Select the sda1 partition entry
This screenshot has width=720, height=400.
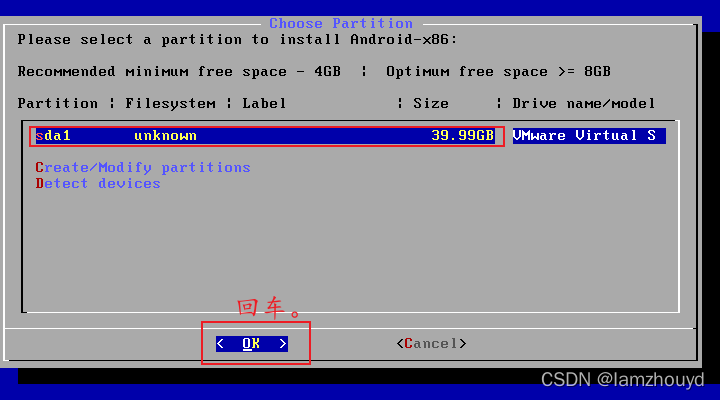point(265,136)
